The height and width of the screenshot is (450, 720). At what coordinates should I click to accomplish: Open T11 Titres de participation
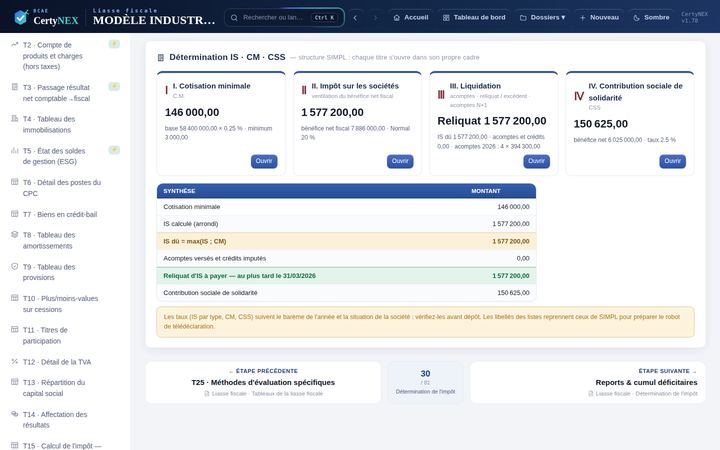tap(64, 335)
